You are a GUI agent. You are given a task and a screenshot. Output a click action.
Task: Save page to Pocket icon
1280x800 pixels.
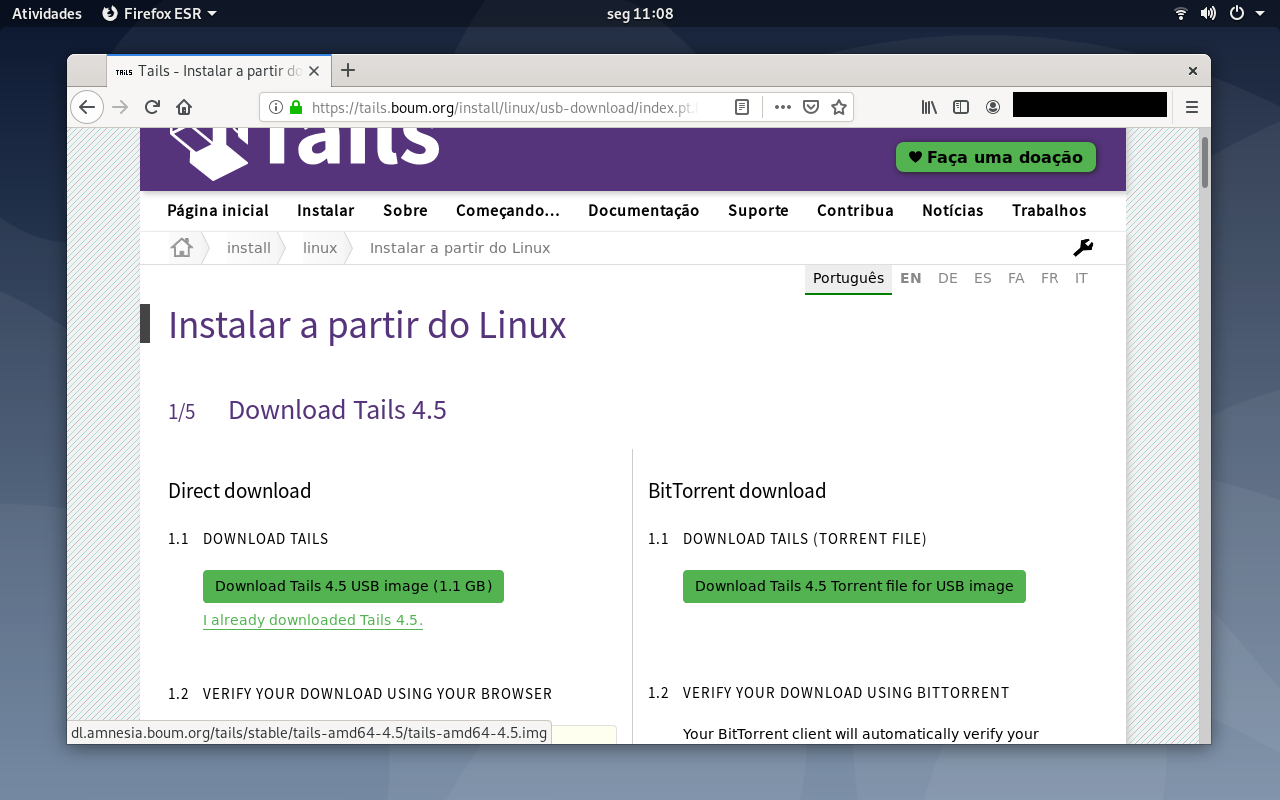point(812,107)
